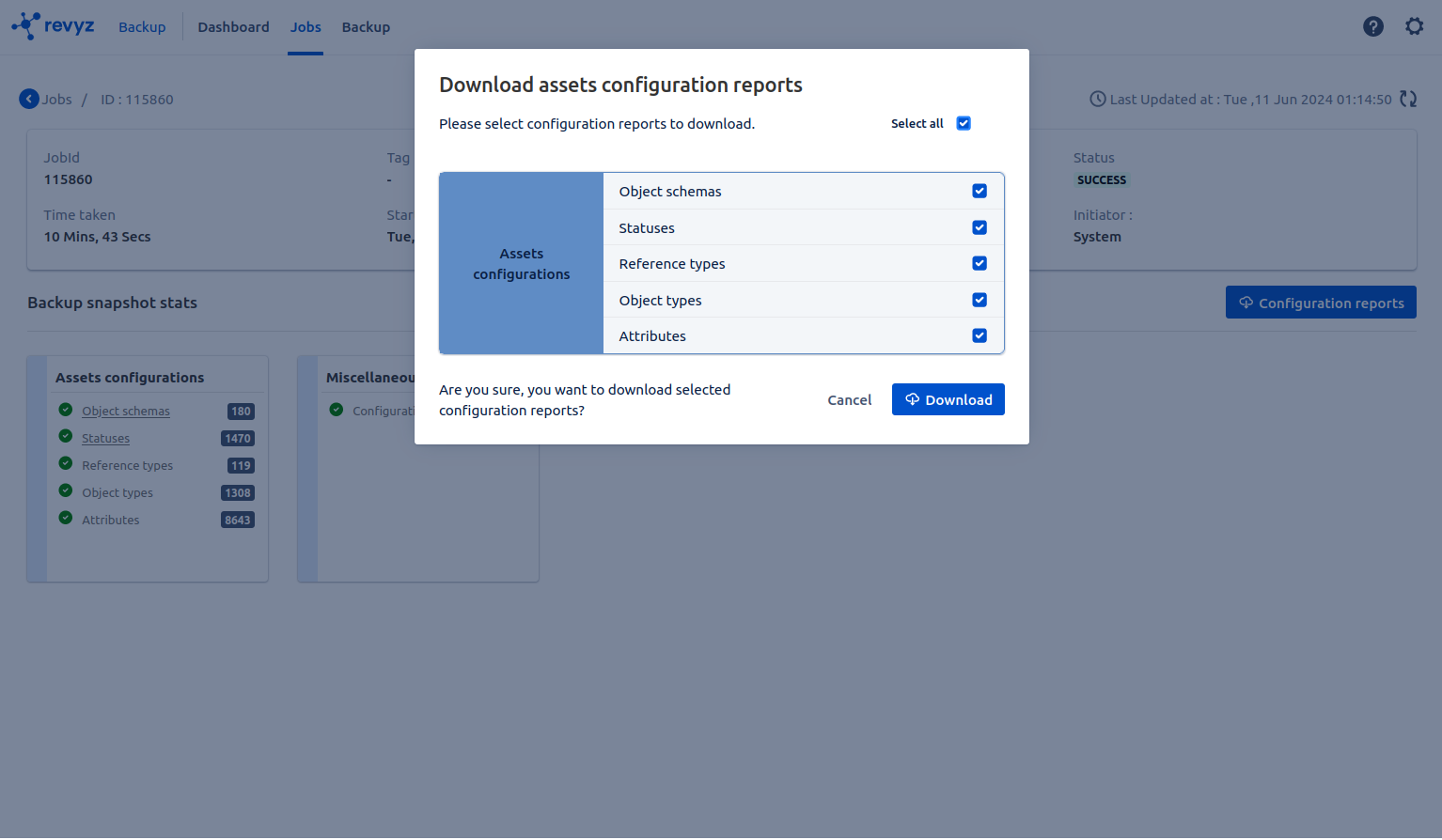Open the settings gear icon
Viewport: 1442px width, 840px height.
1414,26
